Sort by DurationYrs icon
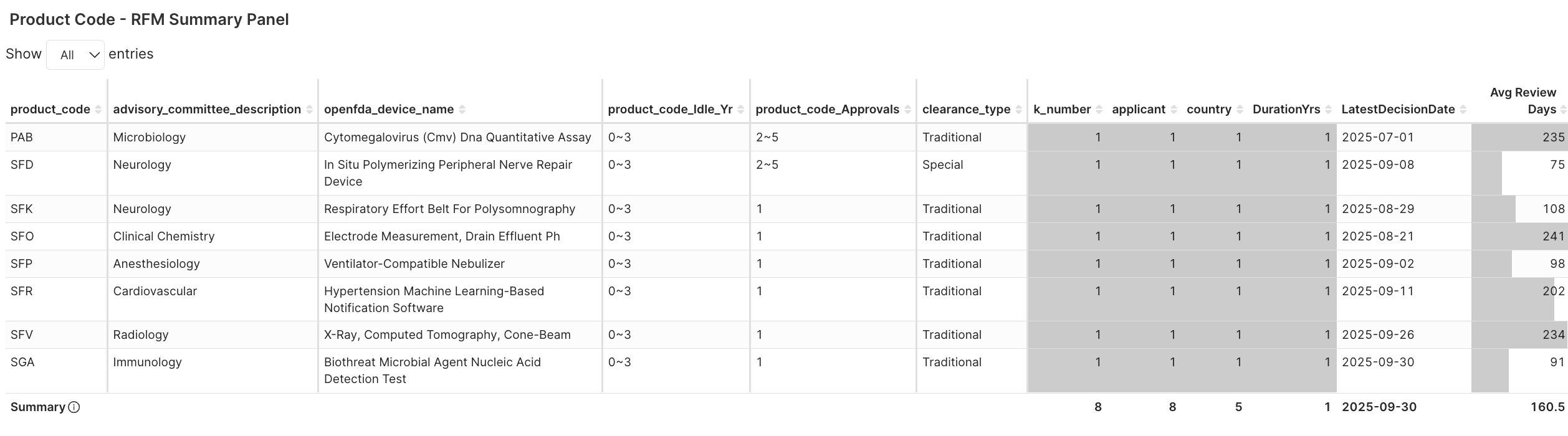This screenshot has height=436, width=1568. coord(1328,110)
